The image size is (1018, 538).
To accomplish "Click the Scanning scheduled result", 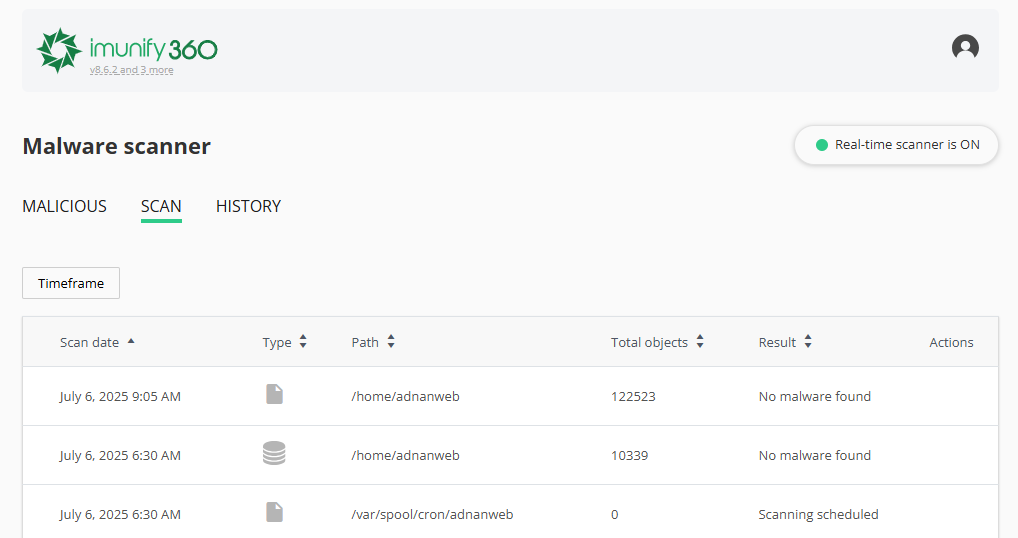I will 818,514.
